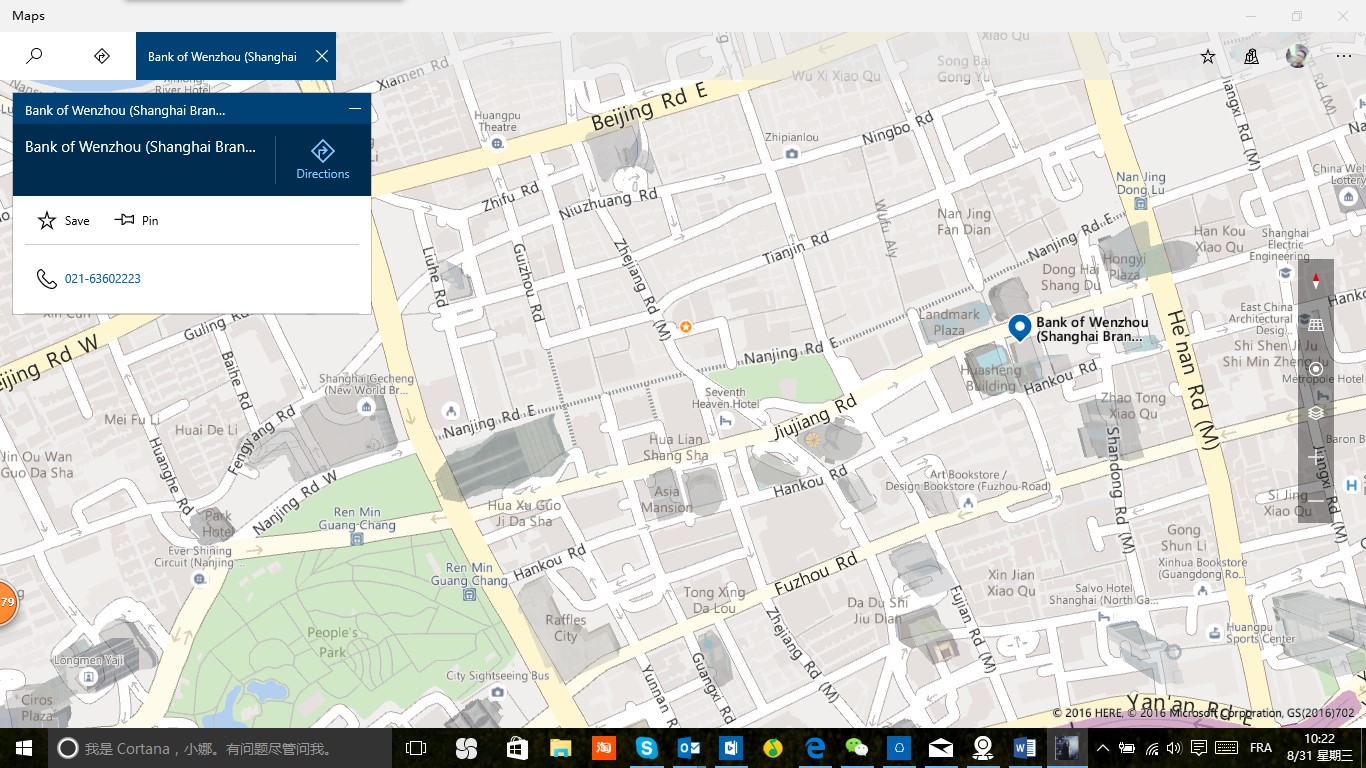Open the Directions icon in top bar

pyautogui.click(x=101, y=56)
